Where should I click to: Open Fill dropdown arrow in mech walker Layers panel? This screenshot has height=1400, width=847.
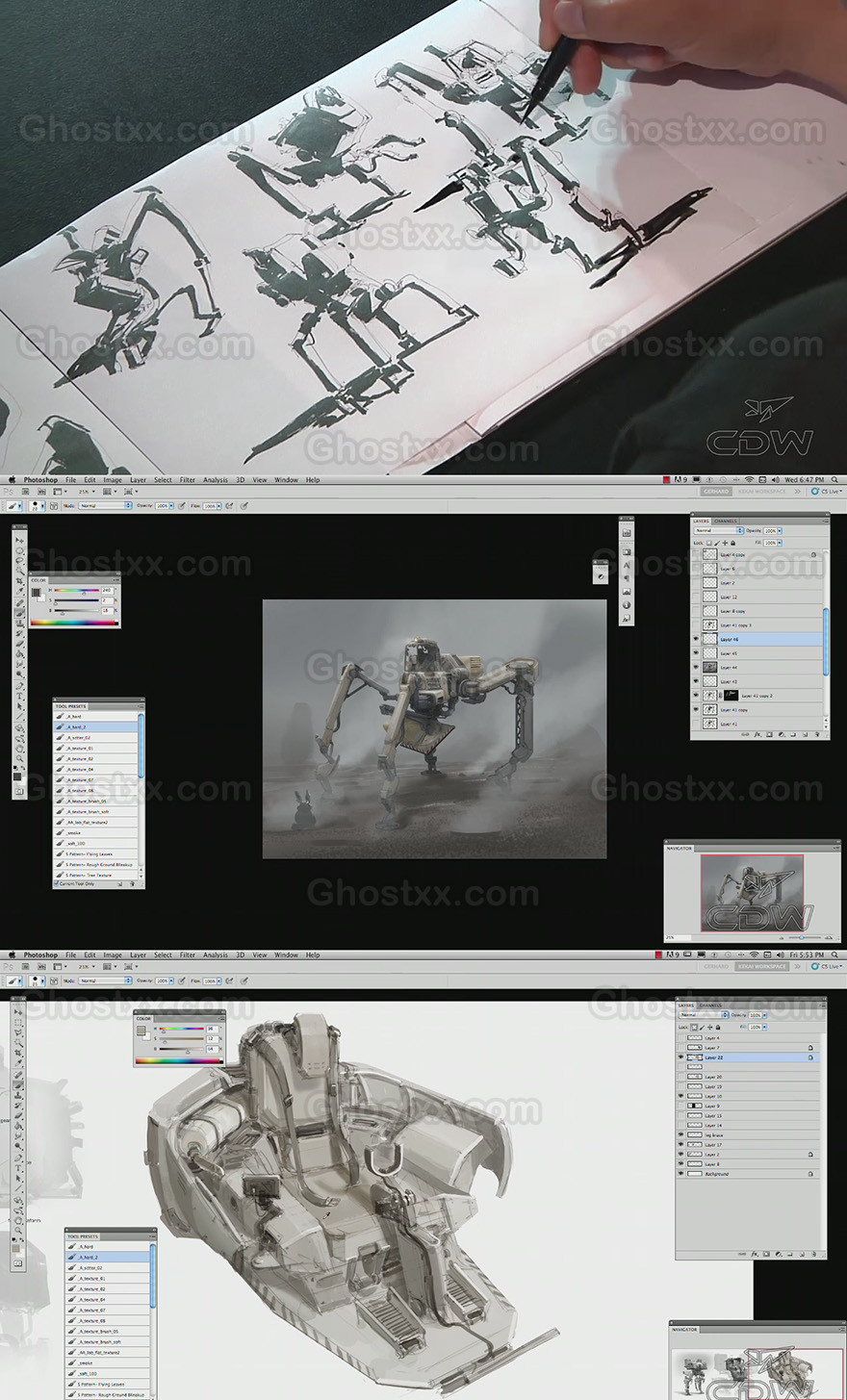click(780, 543)
